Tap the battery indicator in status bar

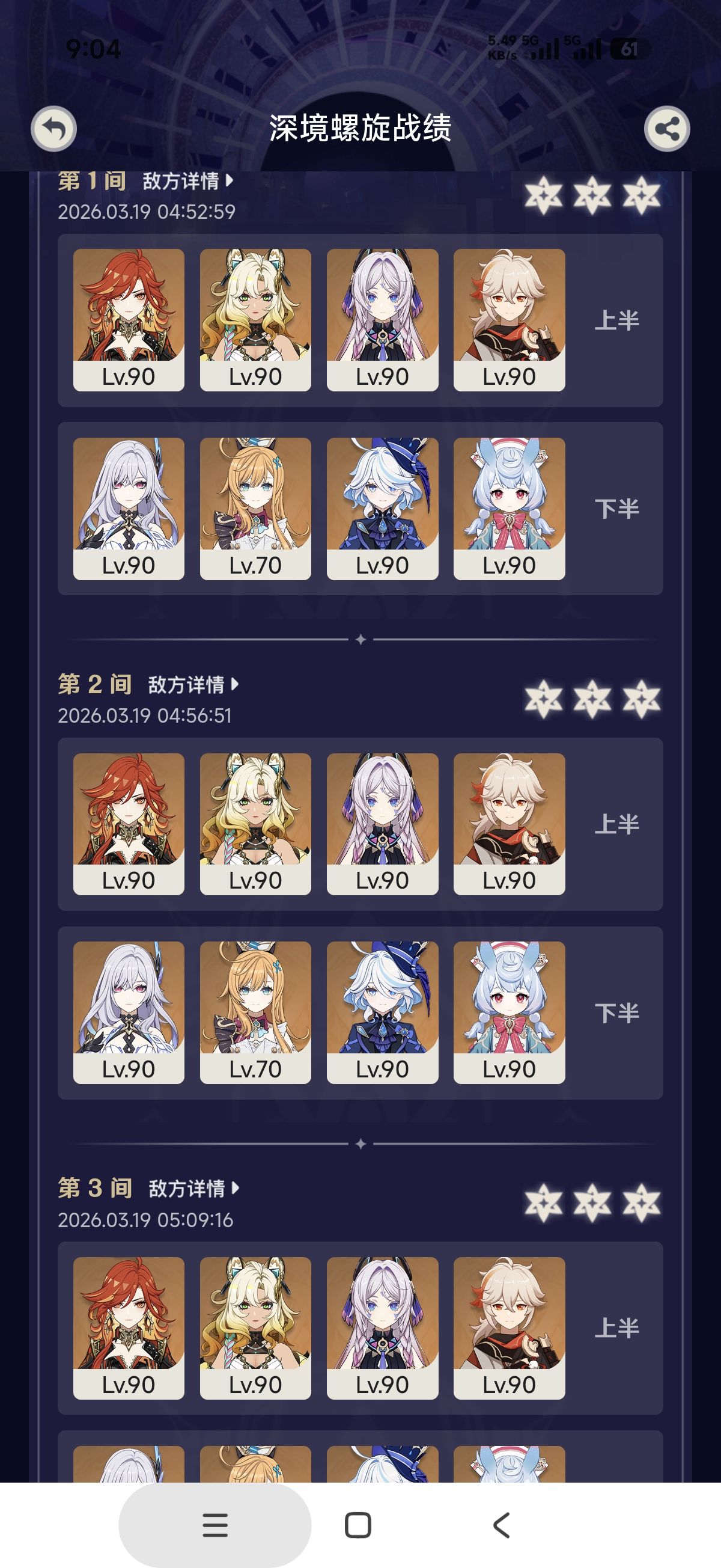pyautogui.click(x=630, y=49)
